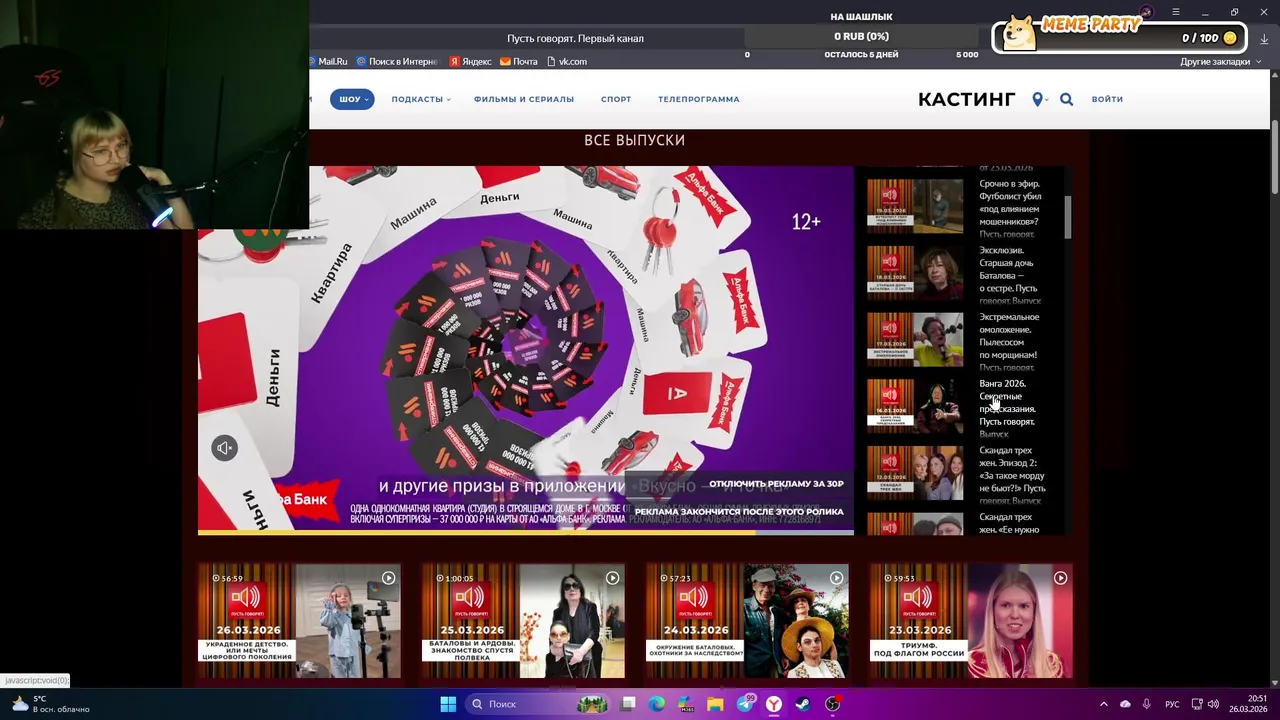This screenshot has width=1280, height=720.
Task: Click ОТКЛЮЧИТЬ РЕКЛАМУ ЗА 30Р button
Action: 776,484
